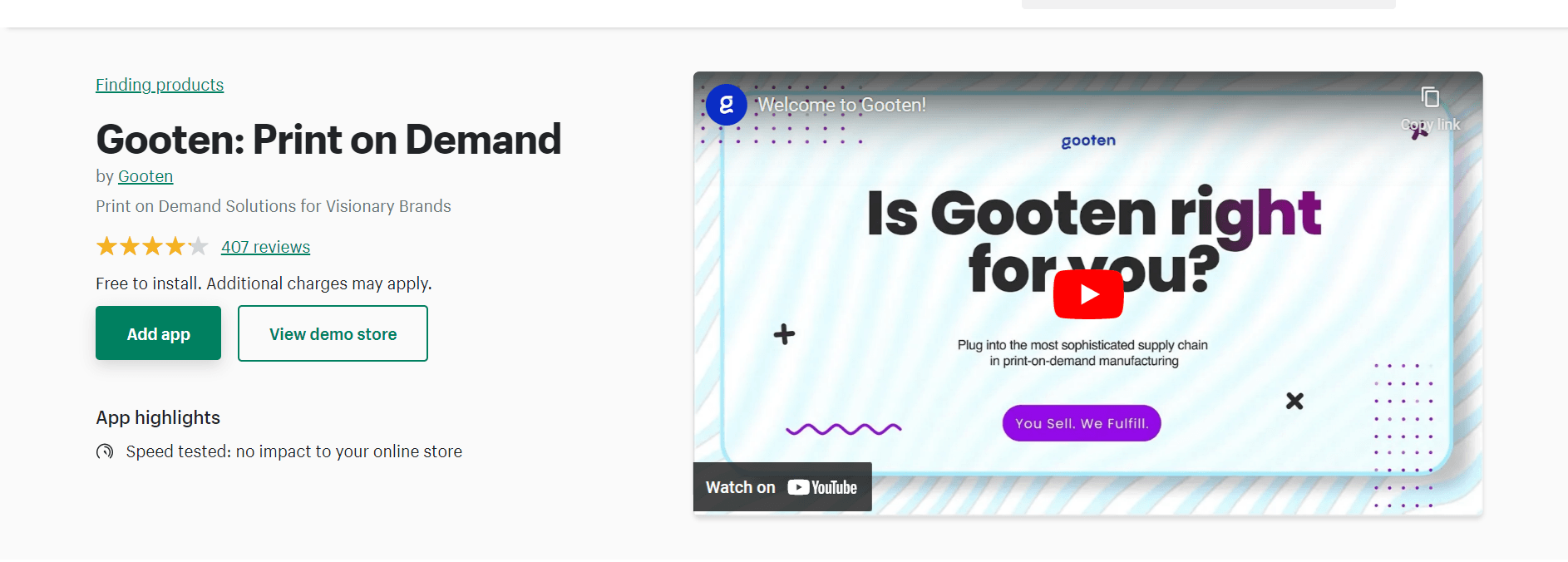Click the star rating icons
Viewport: 1568px width, 562px height.
click(152, 247)
